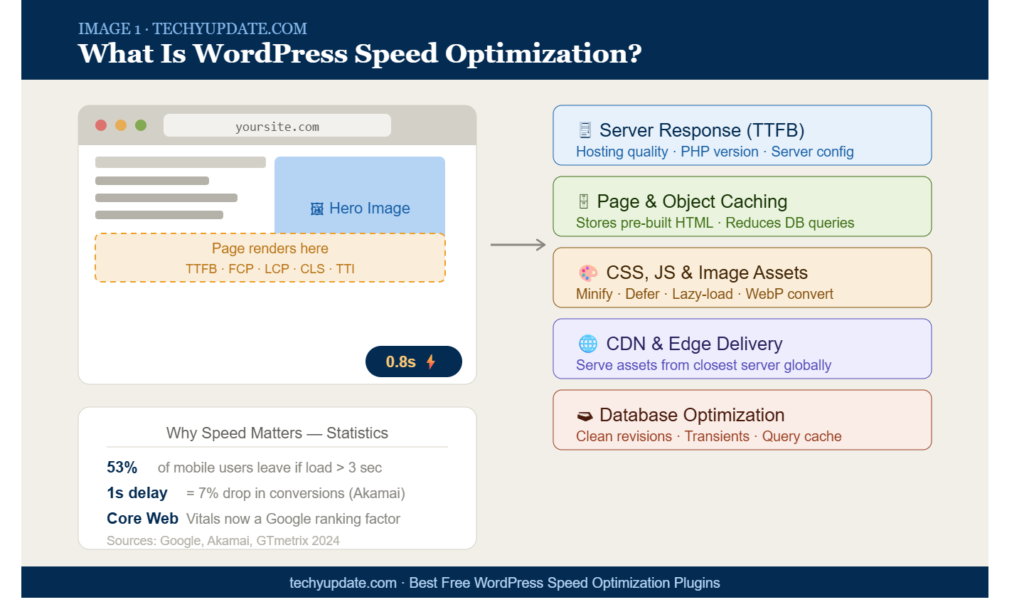
Task: Click the '53%' statistic
Action: pyautogui.click(x=122, y=468)
